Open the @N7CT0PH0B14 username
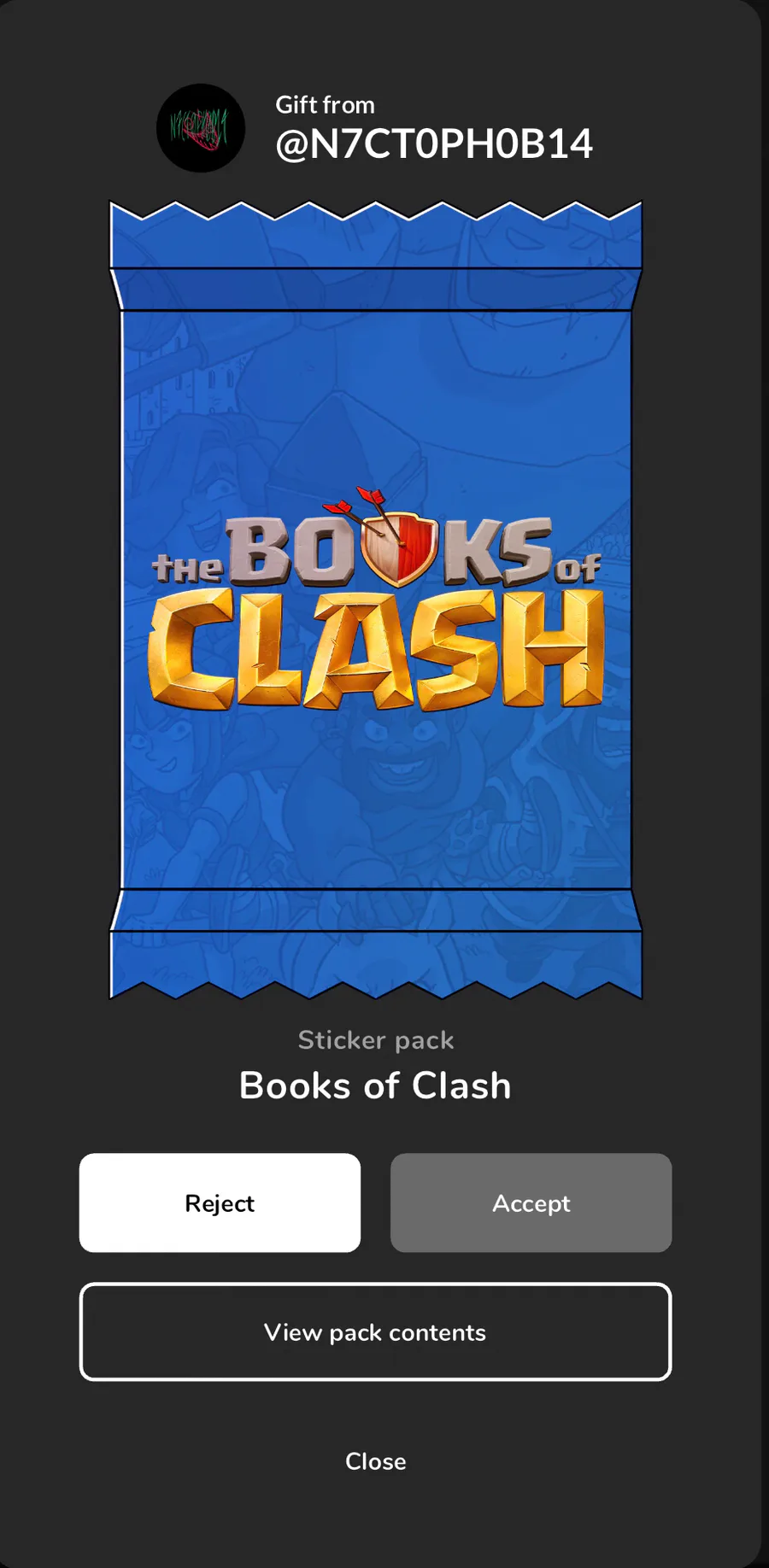This screenshot has height=1568, width=769. (x=434, y=144)
